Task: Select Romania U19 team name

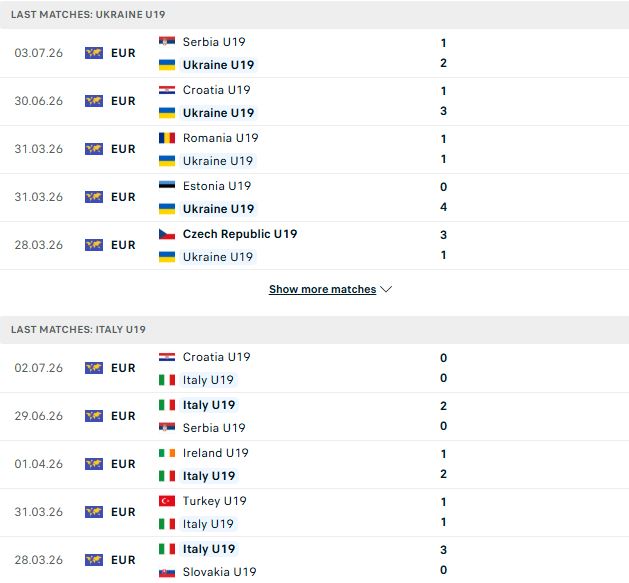Action: 221,138
